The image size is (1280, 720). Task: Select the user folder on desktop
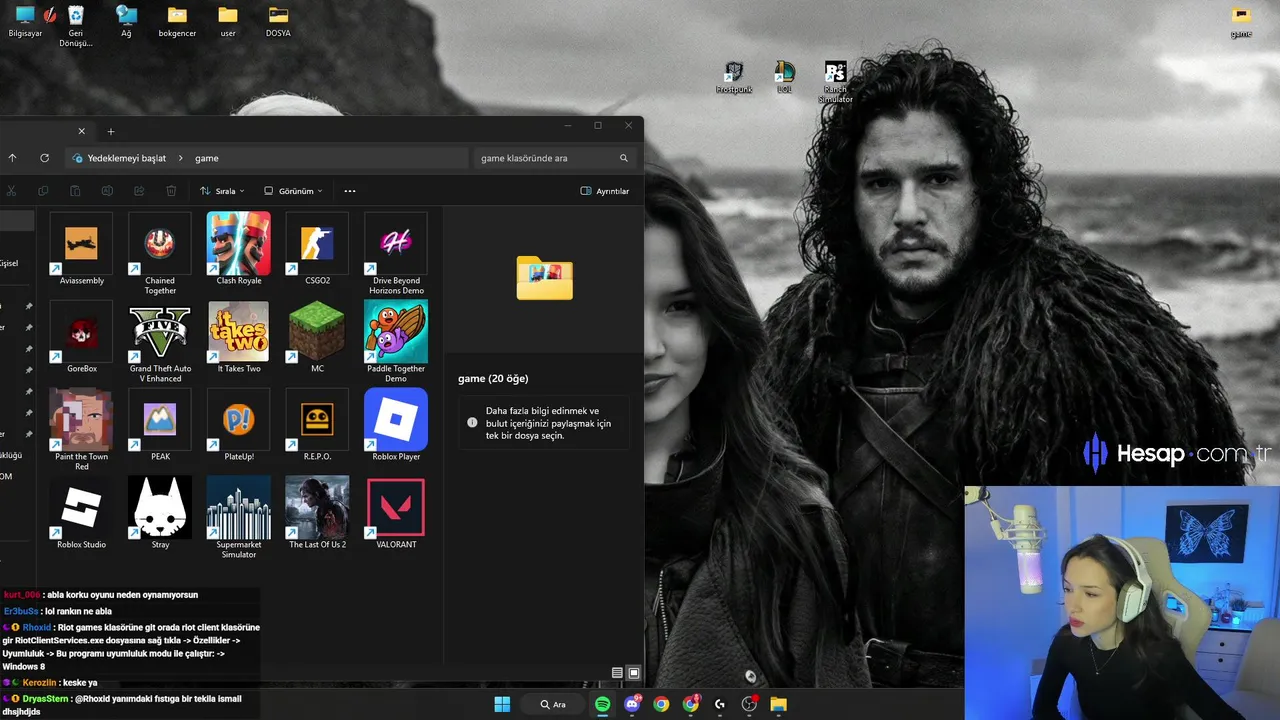(x=228, y=22)
